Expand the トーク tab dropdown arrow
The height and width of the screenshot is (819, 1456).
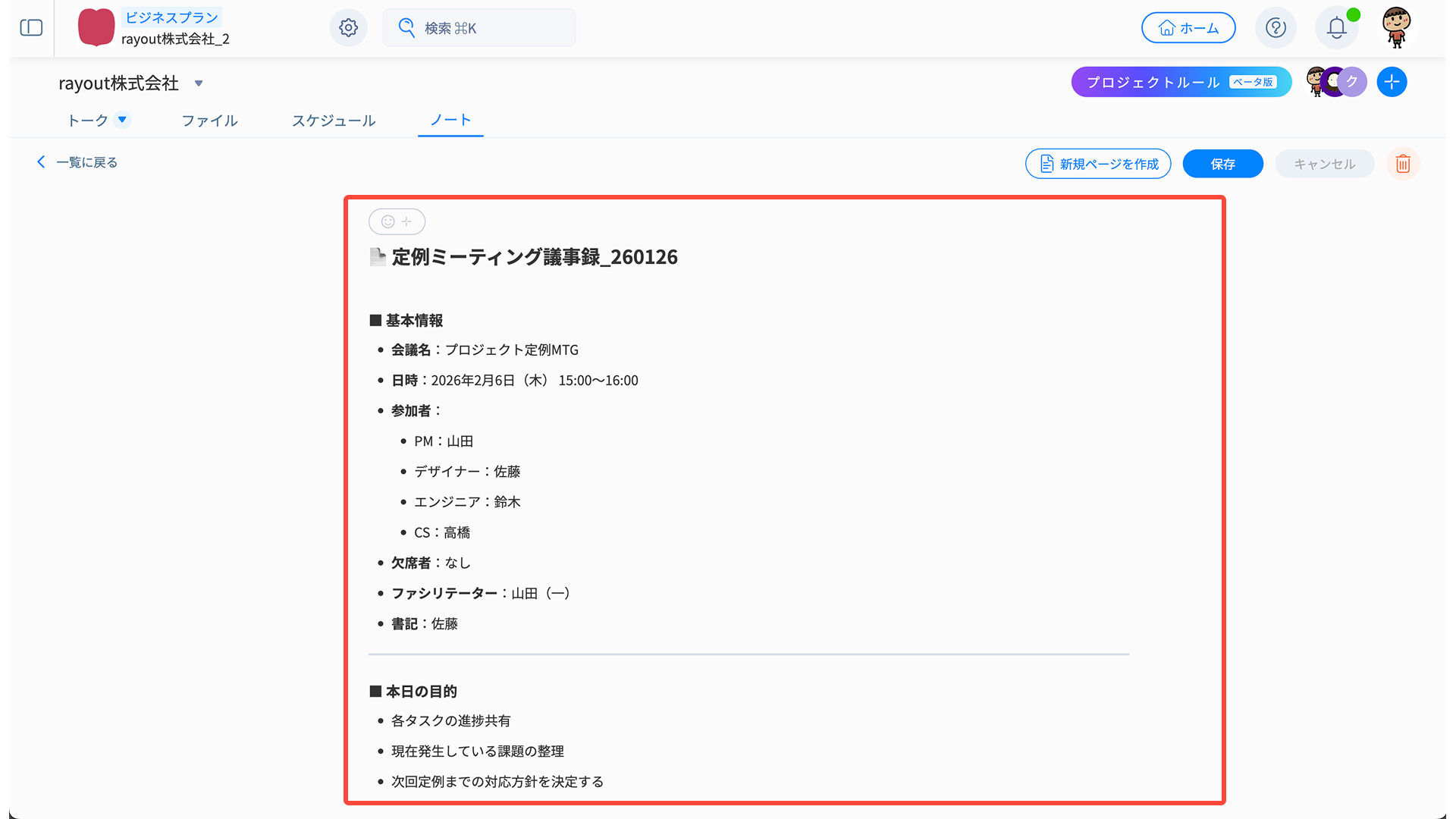pyautogui.click(x=122, y=120)
